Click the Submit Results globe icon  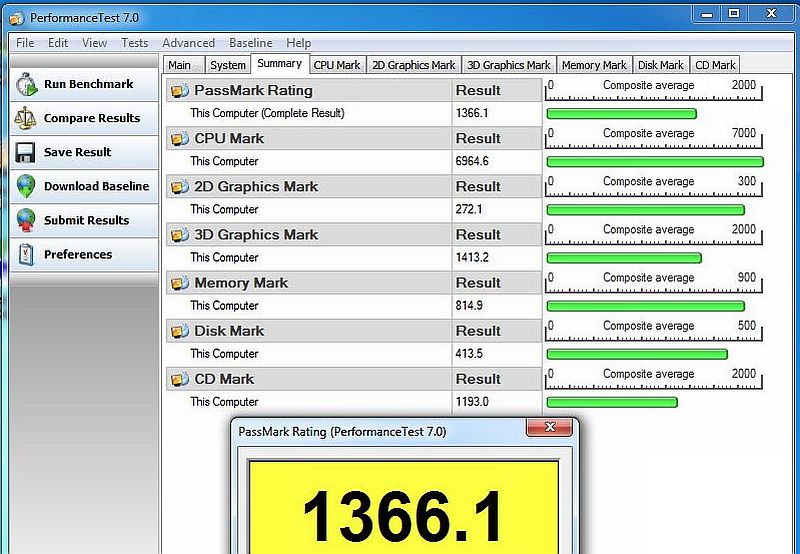point(26,220)
